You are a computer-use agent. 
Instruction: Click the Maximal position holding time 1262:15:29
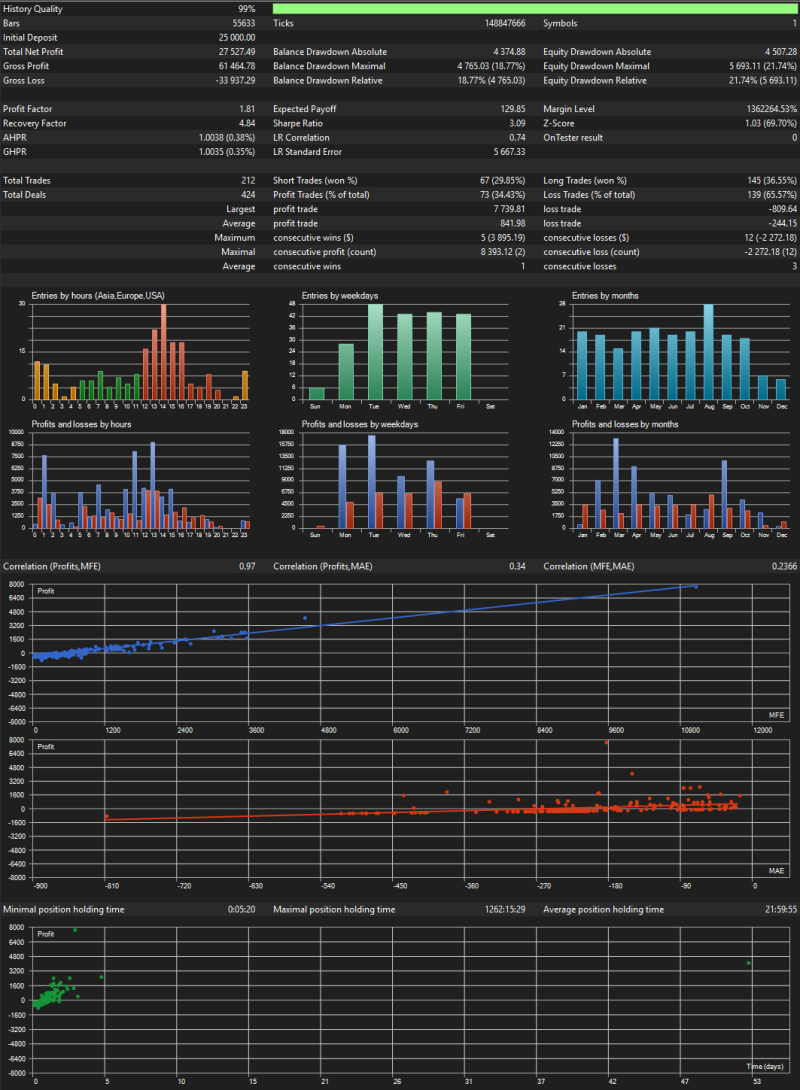505,909
